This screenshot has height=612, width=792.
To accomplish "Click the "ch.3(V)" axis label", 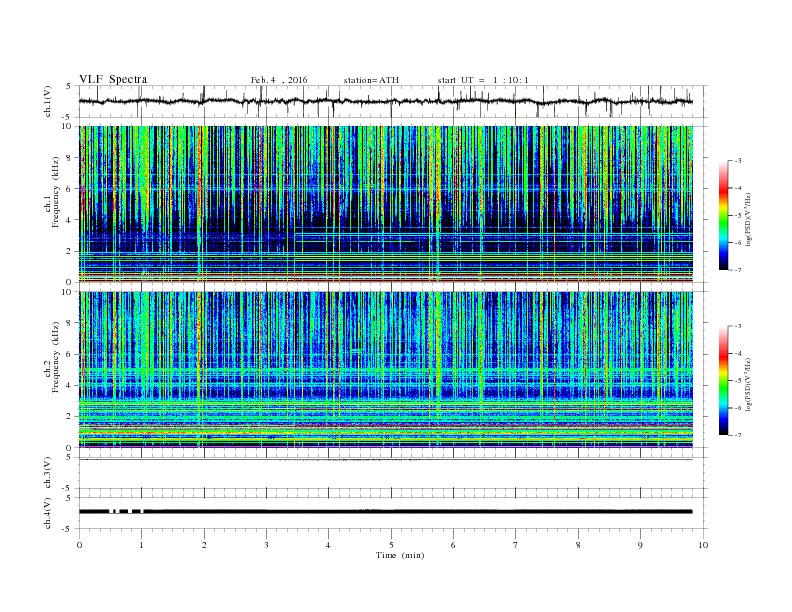I will pyautogui.click(x=48, y=473).
